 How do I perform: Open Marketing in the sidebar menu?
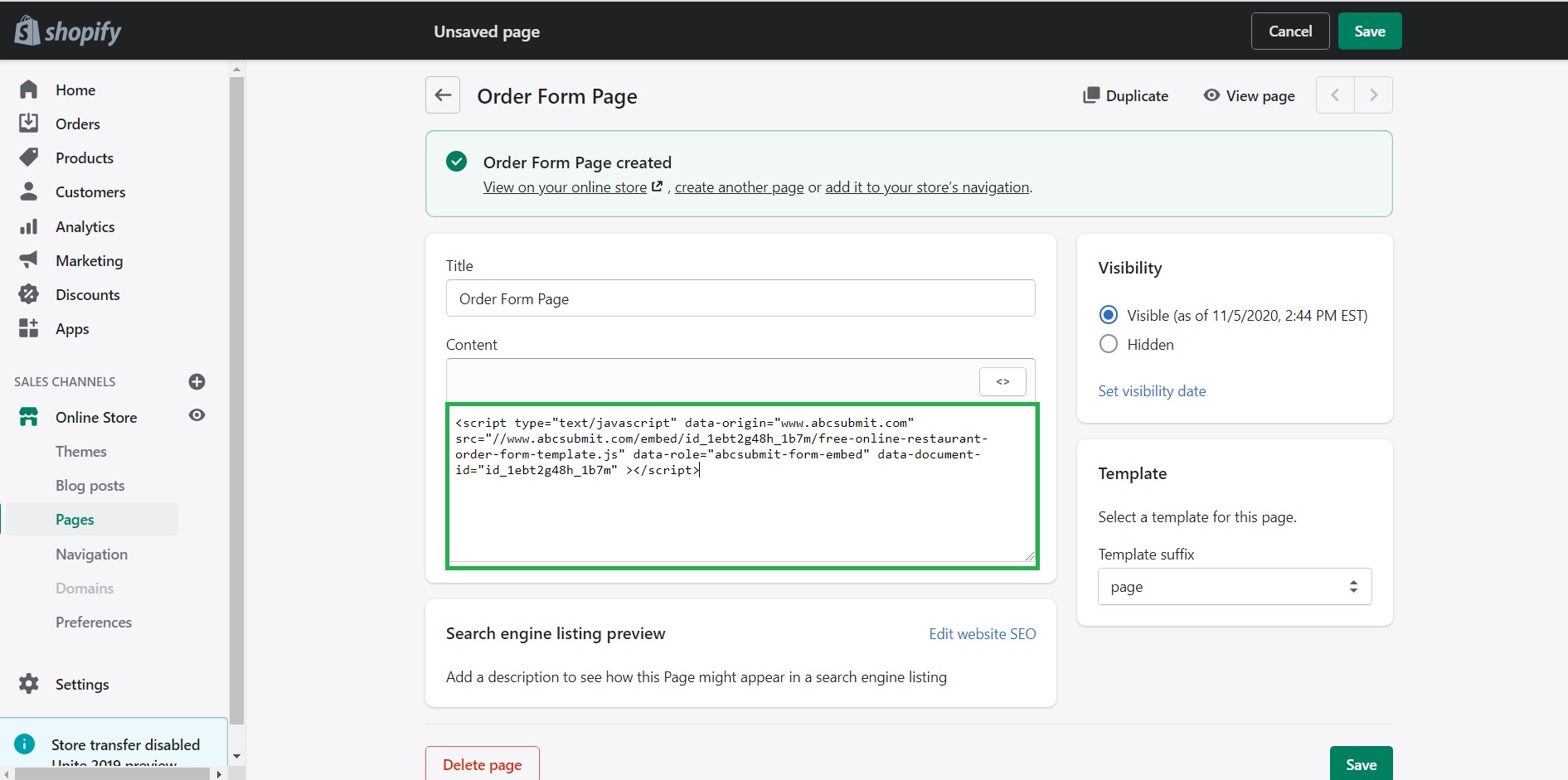(90, 260)
